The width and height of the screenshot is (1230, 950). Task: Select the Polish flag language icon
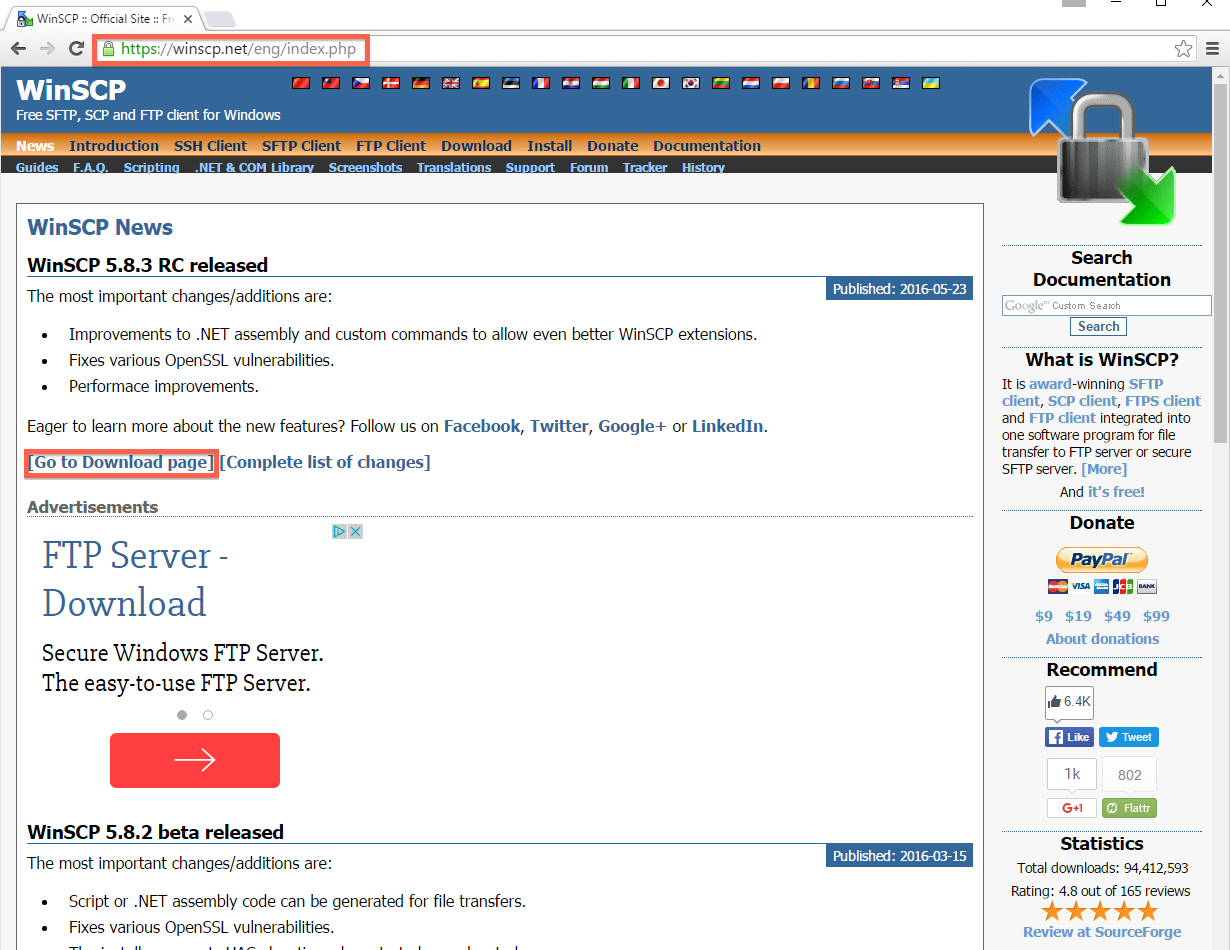(781, 83)
